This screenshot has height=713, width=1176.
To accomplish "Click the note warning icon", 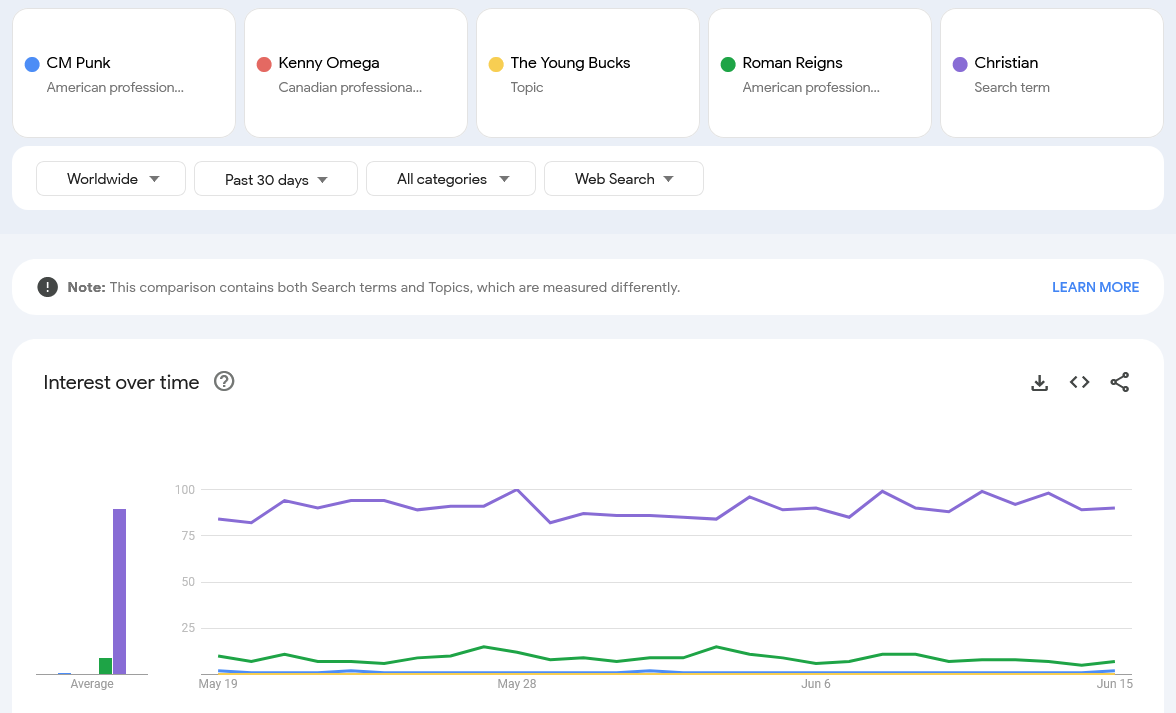I will click(47, 287).
